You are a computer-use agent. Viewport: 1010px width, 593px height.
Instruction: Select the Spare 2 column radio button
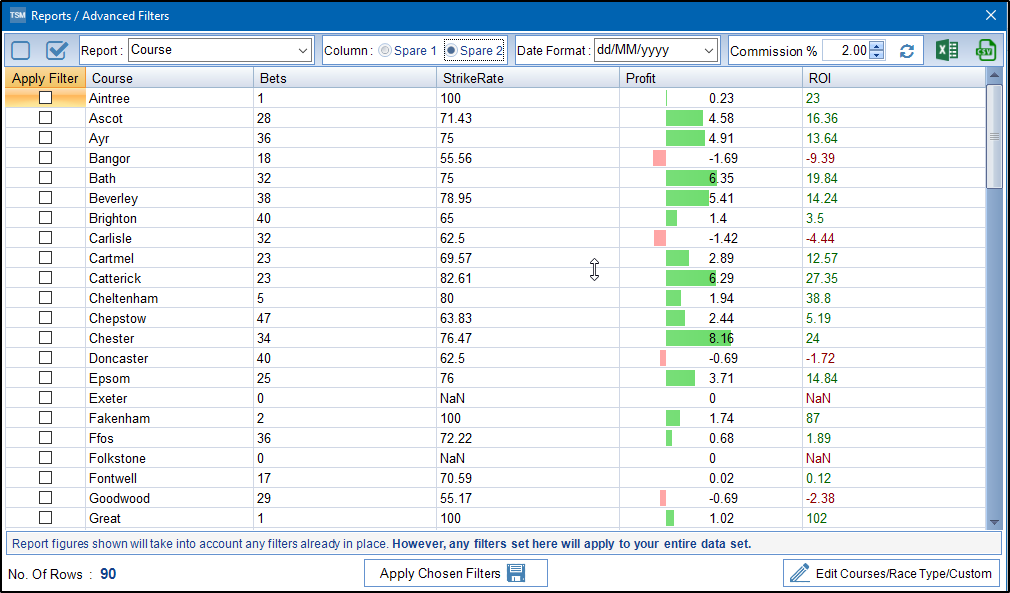[x=452, y=50]
